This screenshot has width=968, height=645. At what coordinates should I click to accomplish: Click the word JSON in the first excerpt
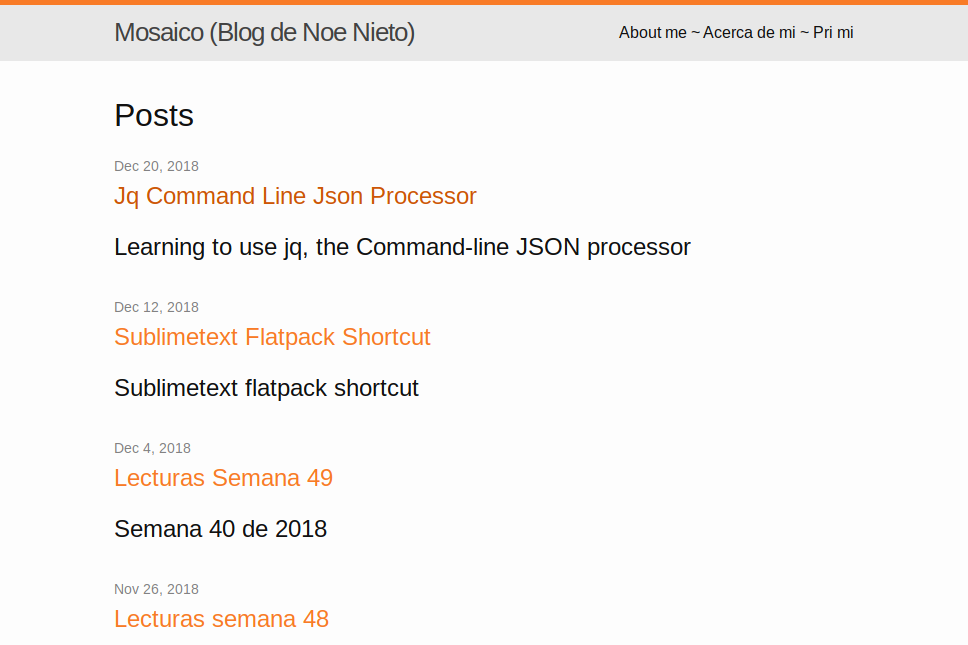tap(548, 247)
